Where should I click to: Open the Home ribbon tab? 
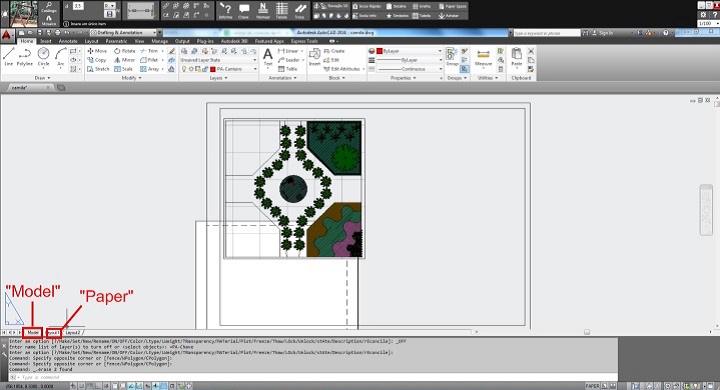[x=27, y=41]
